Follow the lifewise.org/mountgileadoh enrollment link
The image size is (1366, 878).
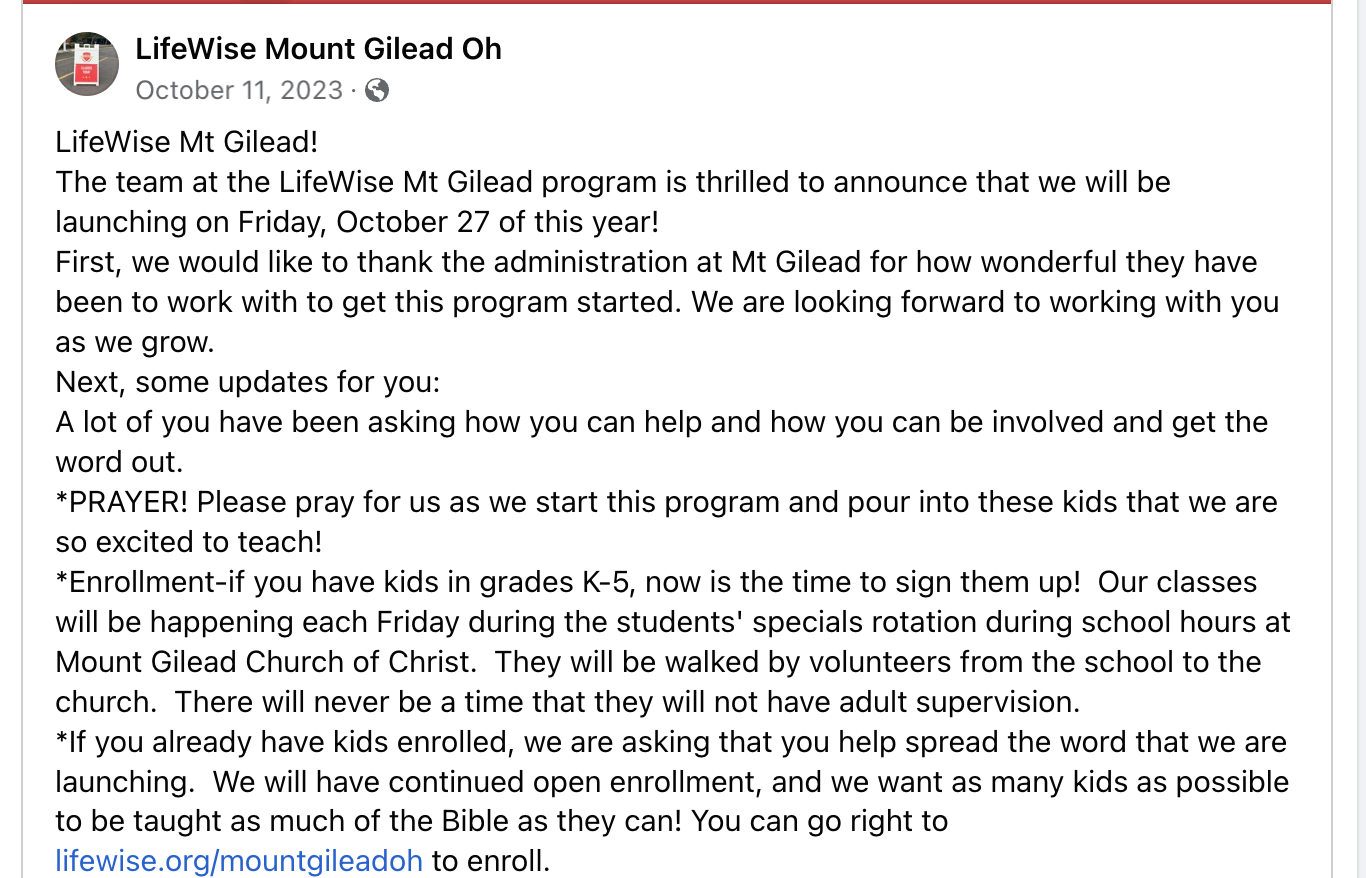tap(239, 861)
